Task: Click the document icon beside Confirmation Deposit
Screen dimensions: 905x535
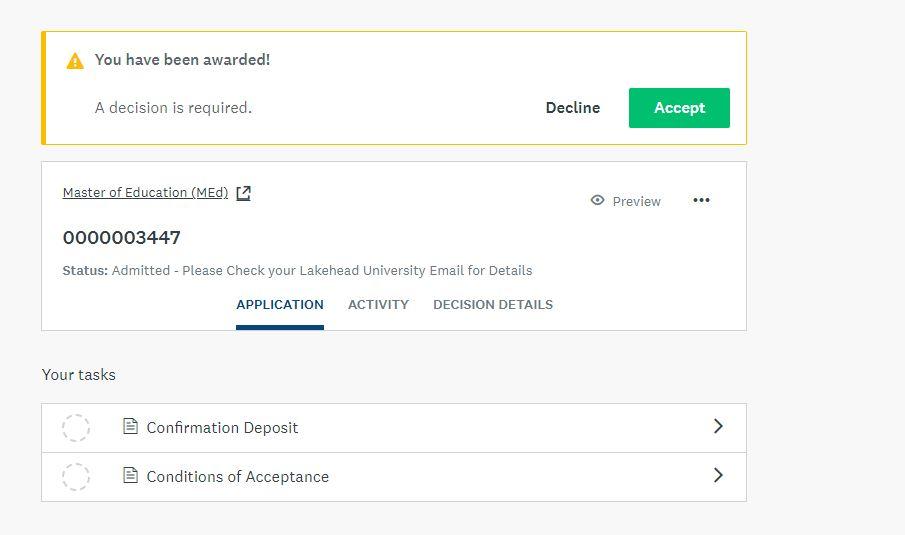Action: 130,427
